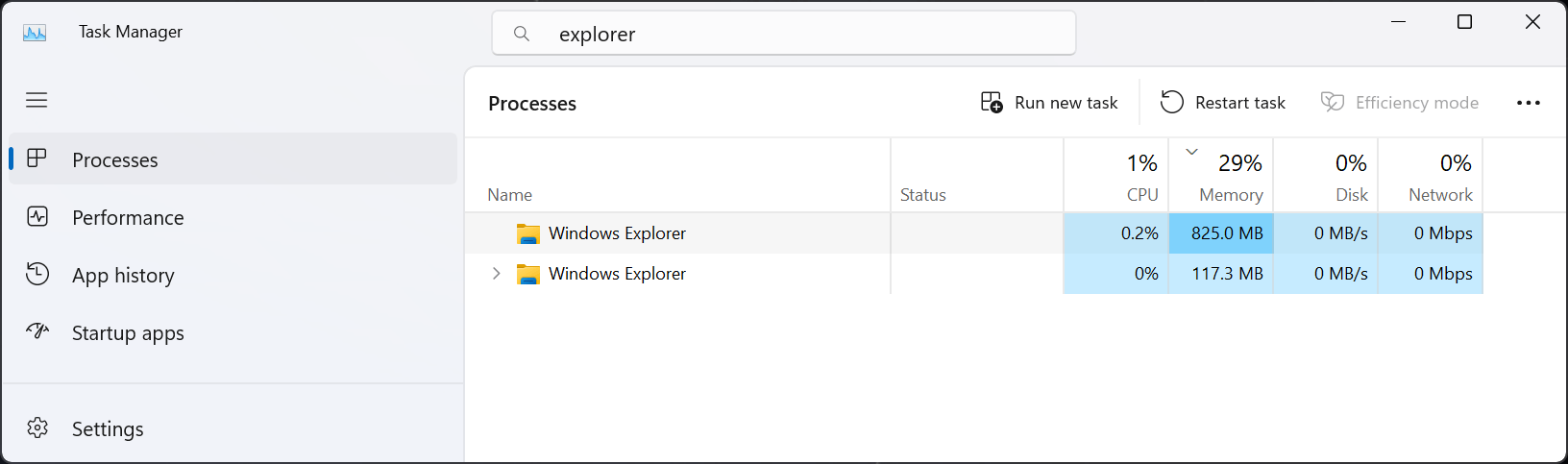This screenshot has width=1568, height=464.
Task: Go to Startup apps page
Action: pos(233,332)
